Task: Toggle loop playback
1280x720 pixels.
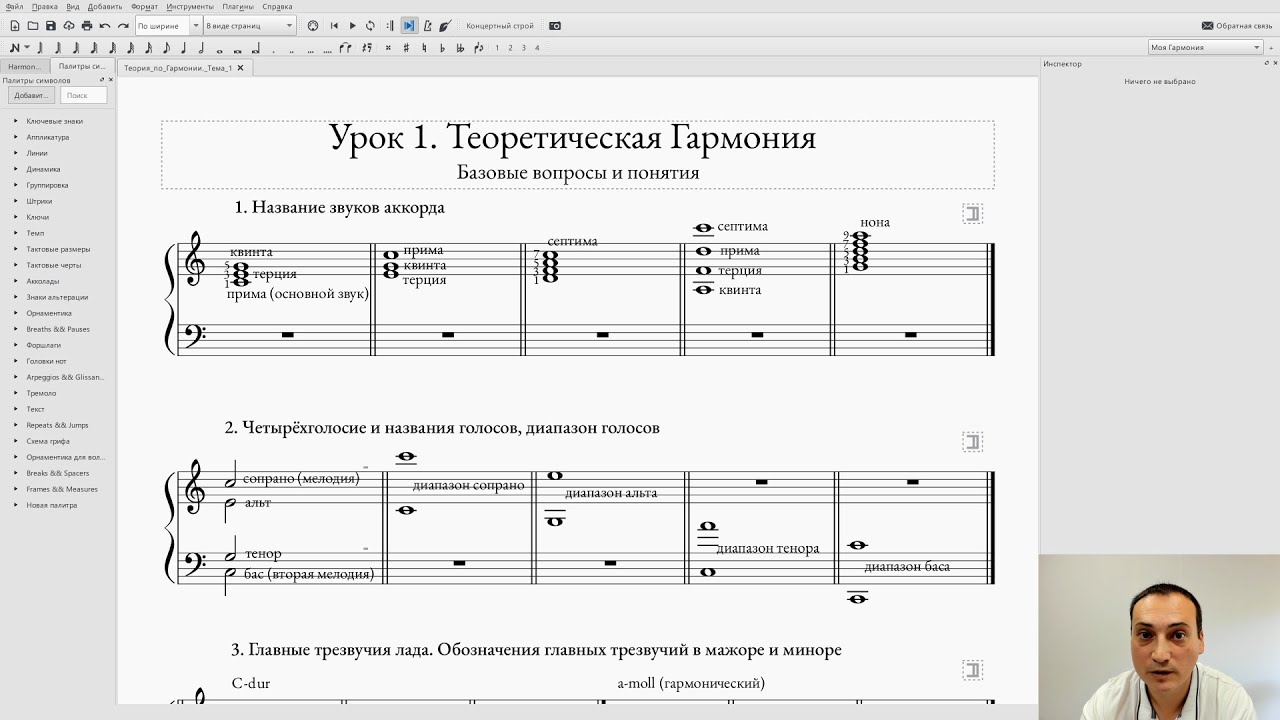Action: tap(370, 26)
